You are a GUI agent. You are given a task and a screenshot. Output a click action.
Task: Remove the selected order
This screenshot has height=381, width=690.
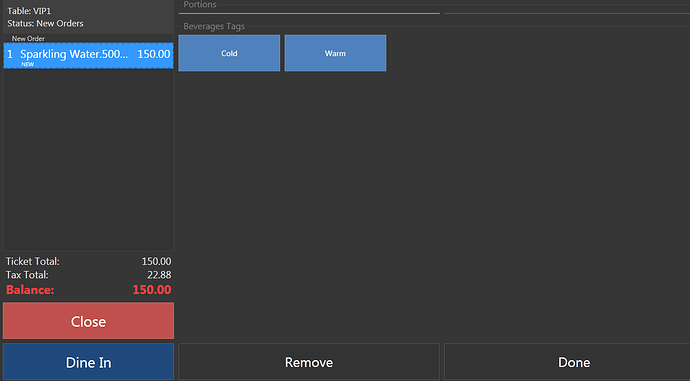309,362
